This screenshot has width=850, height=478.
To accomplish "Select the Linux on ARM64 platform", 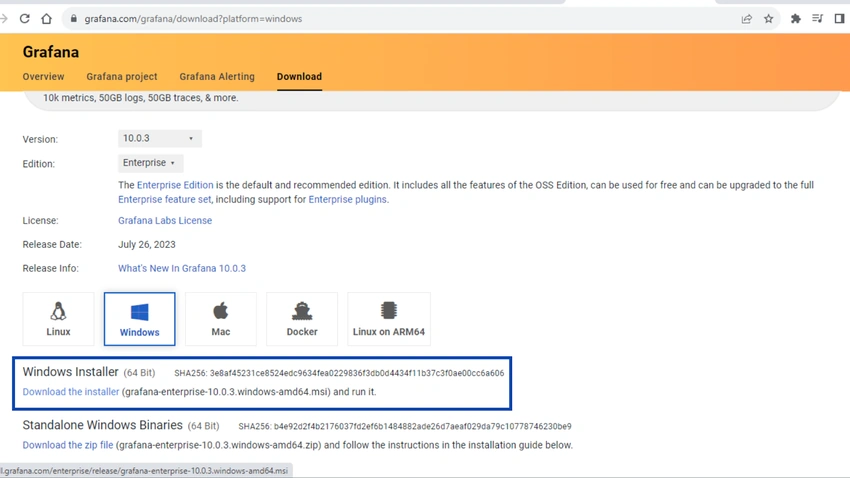I will (x=389, y=319).
